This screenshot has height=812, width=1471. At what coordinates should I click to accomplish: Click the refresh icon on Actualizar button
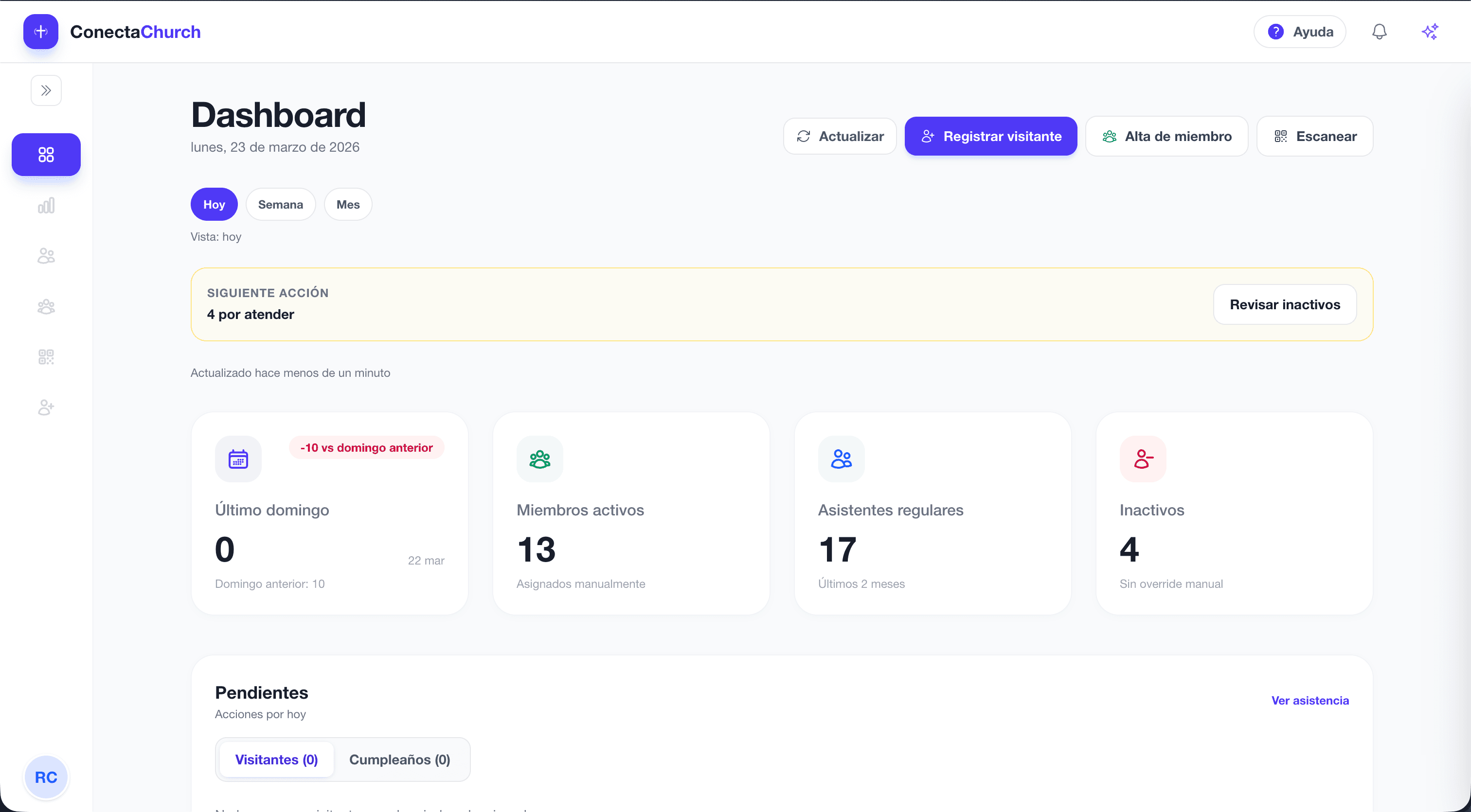[x=804, y=136]
